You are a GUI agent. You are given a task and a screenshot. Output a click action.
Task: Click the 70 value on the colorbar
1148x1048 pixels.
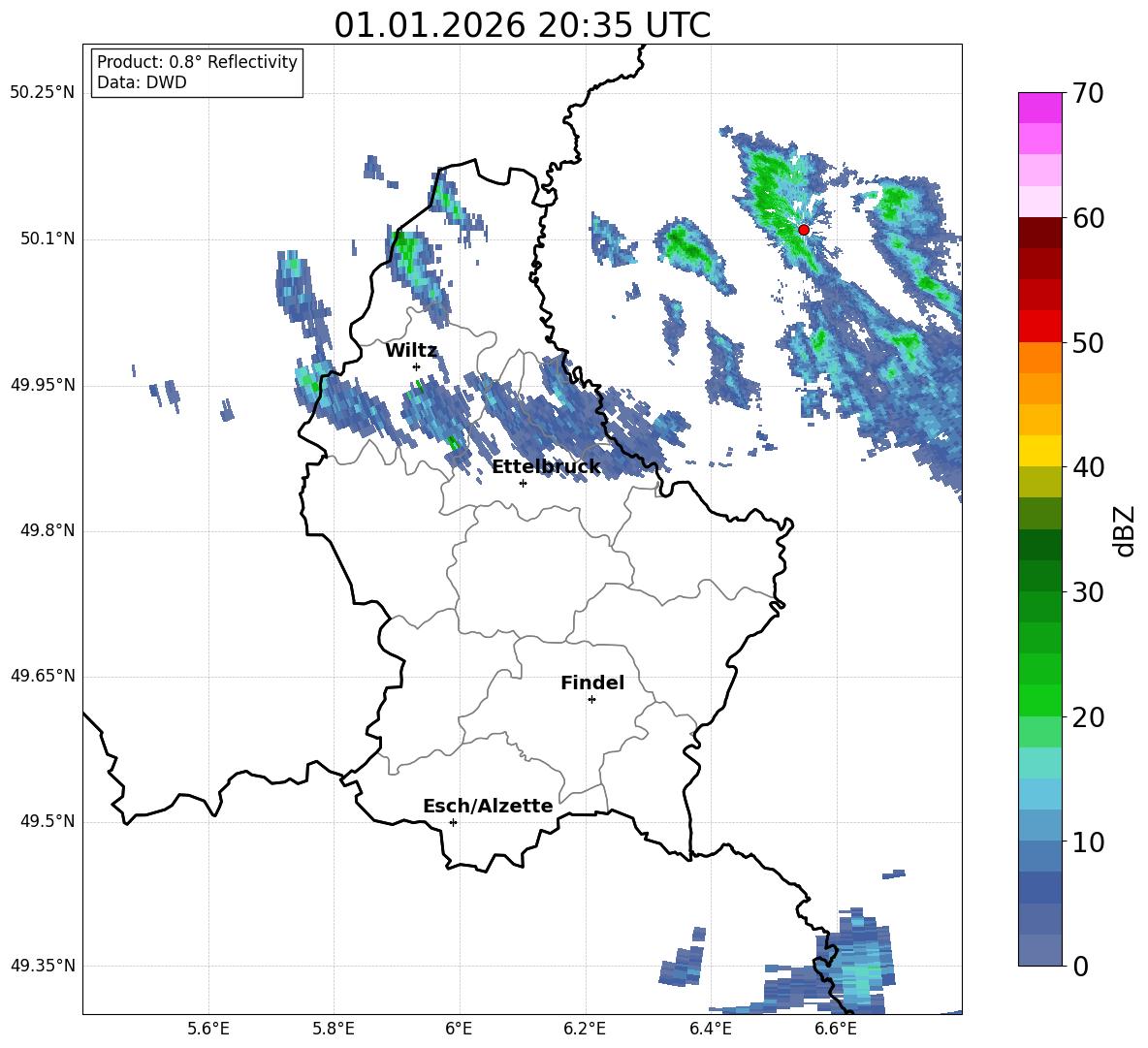[x=1087, y=94]
